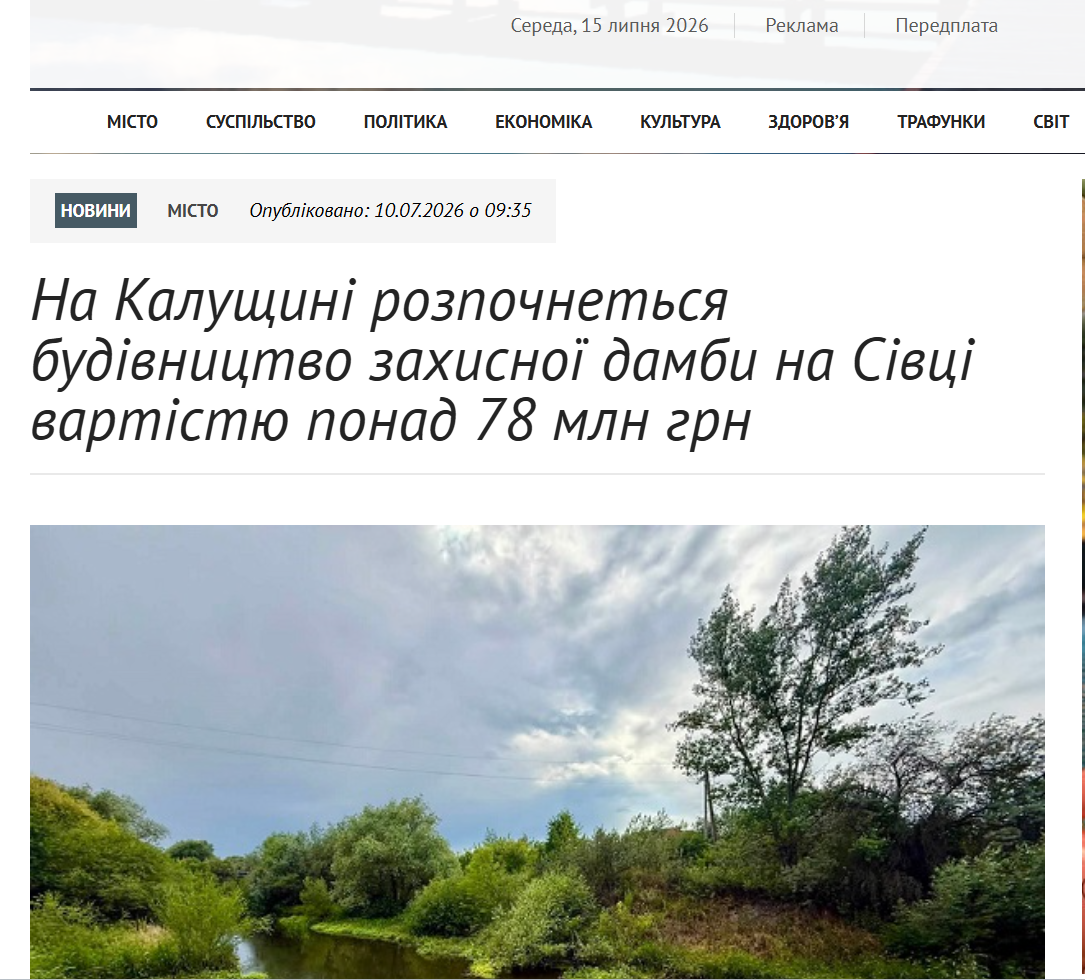
Task: Open the МІСТО tag beside НОВИНИ
Action: (192, 210)
